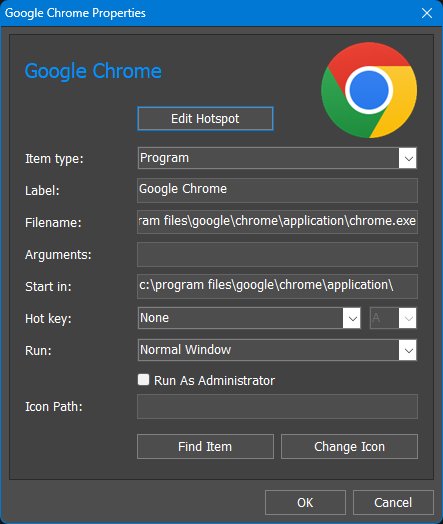
Task: Click the Google Chrome Properties title bar text
Action: (x=75, y=13)
